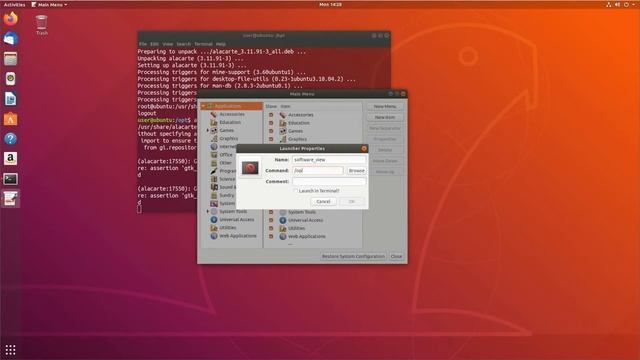The image size is (640, 360).
Task: Toggle Show checkbox for System Tools item
Action: point(271,212)
